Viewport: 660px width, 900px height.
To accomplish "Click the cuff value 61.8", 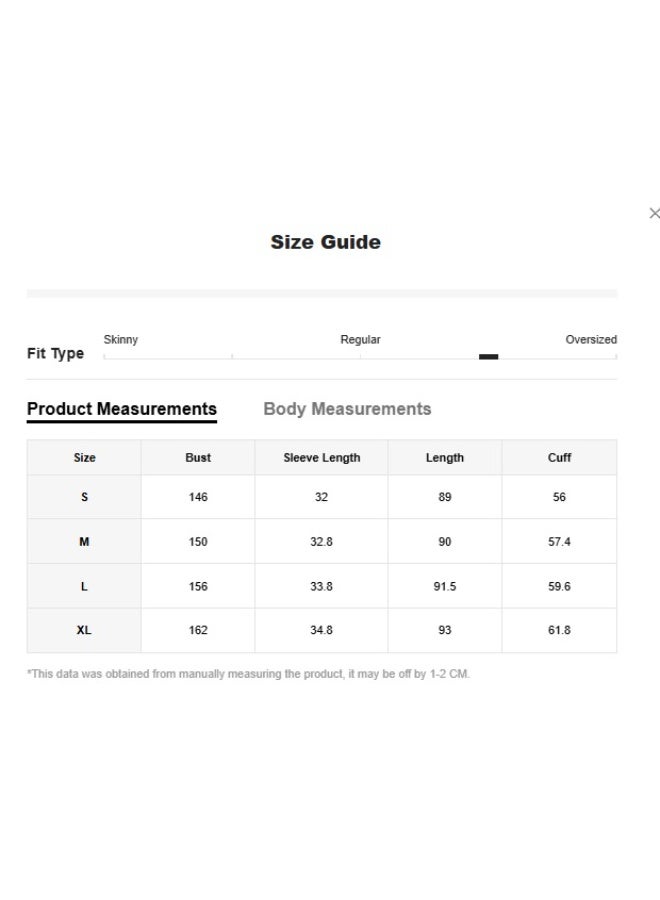I will coord(559,631).
